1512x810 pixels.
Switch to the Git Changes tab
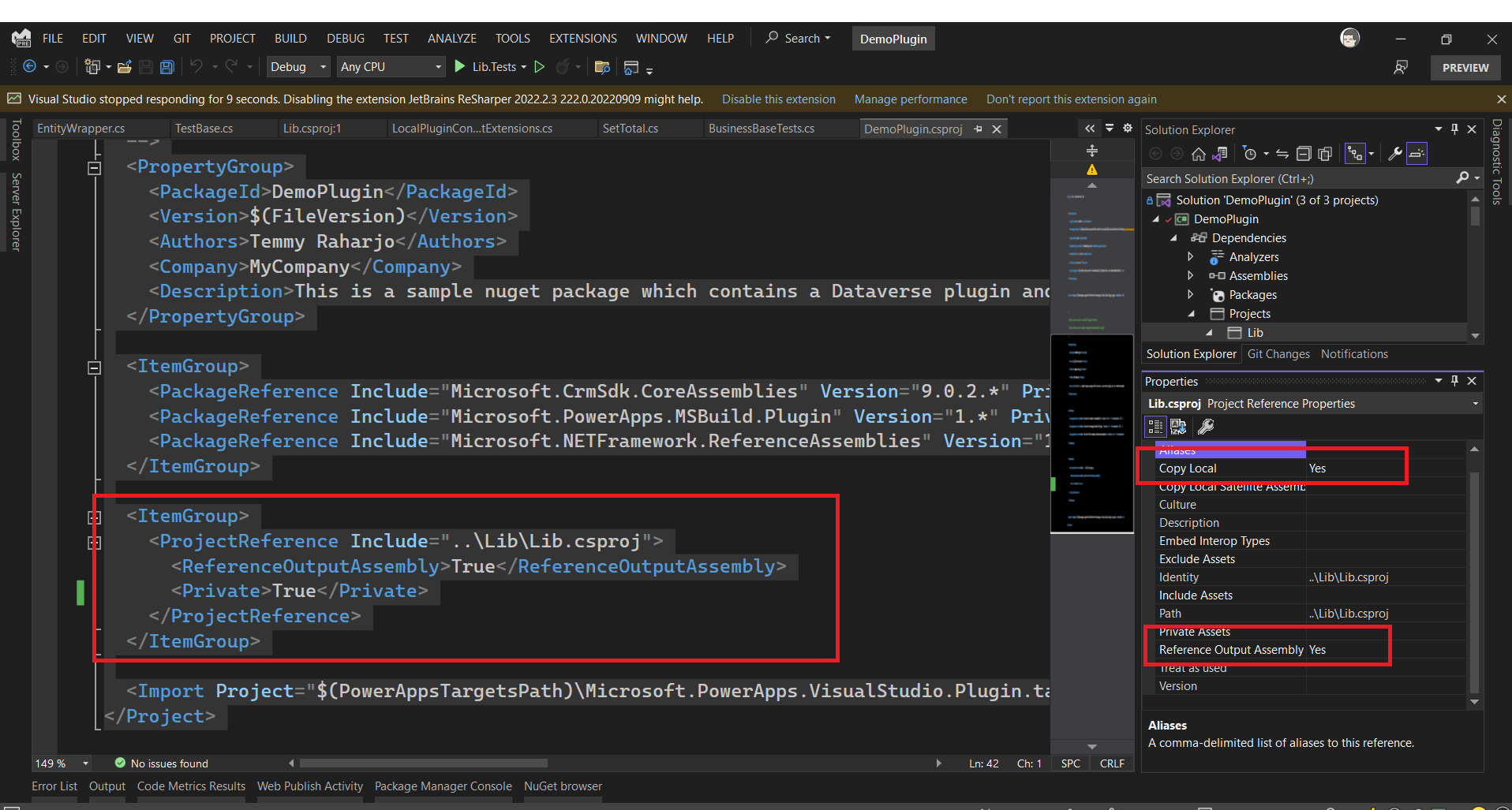(1278, 354)
